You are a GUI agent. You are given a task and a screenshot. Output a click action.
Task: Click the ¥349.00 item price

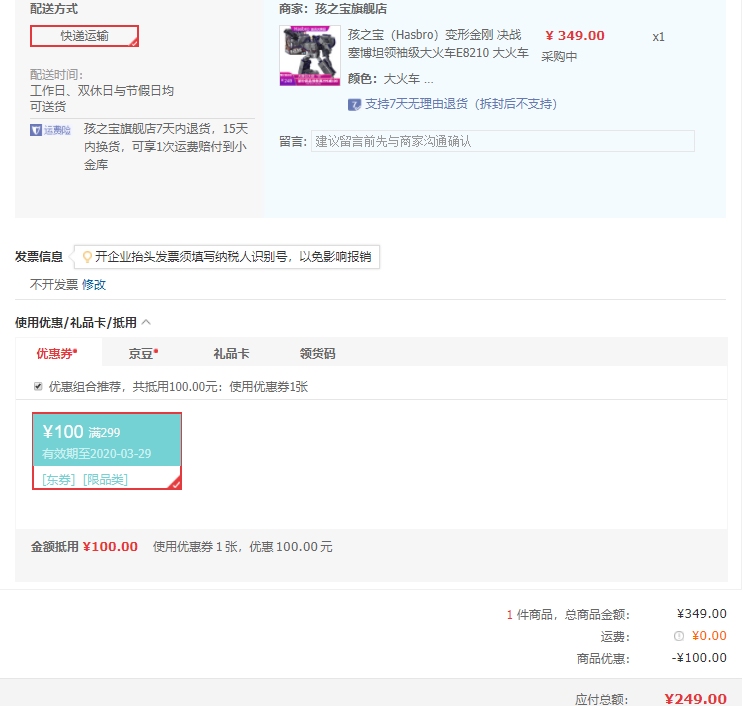pos(575,36)
